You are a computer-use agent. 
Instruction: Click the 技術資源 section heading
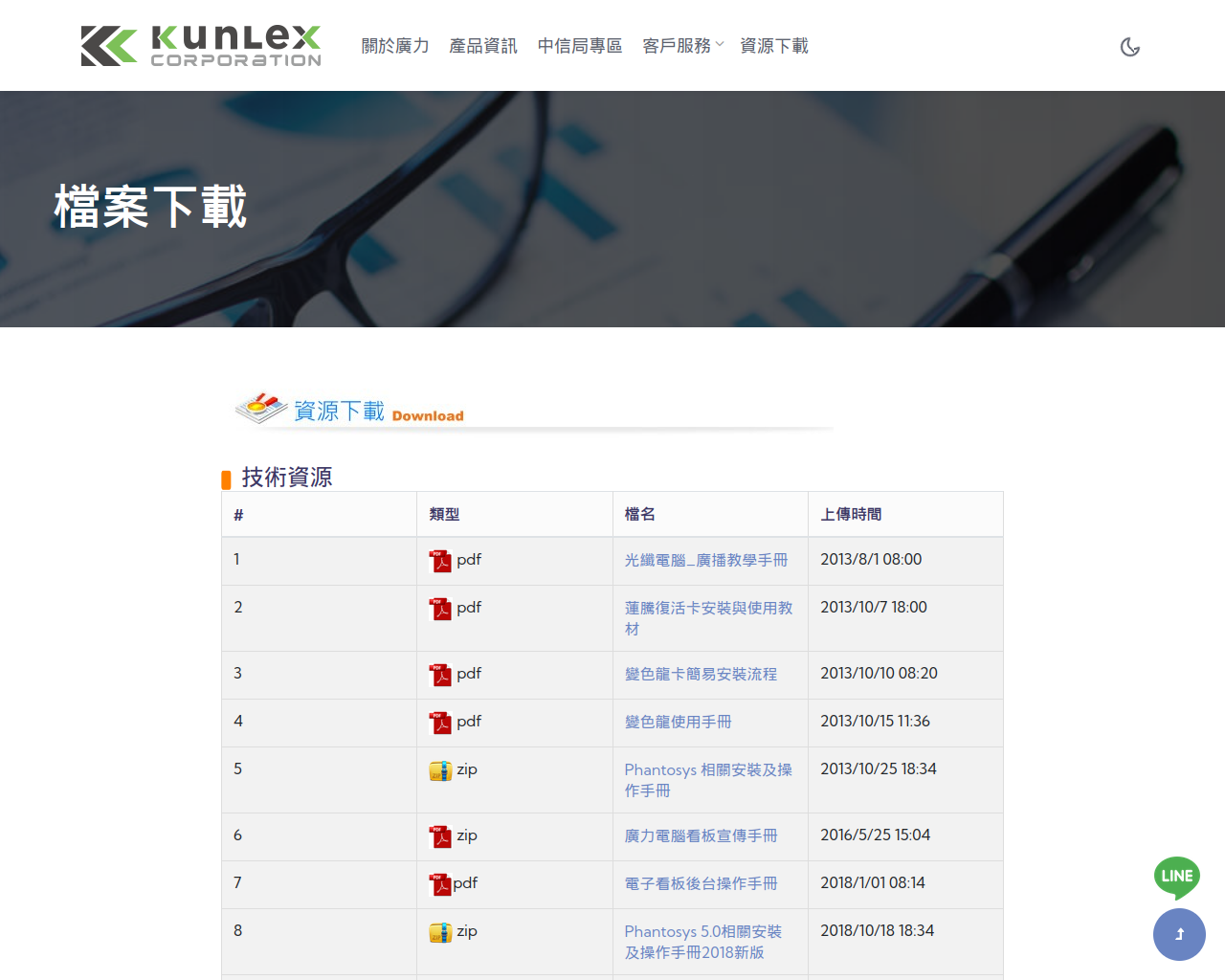(287, 477)
